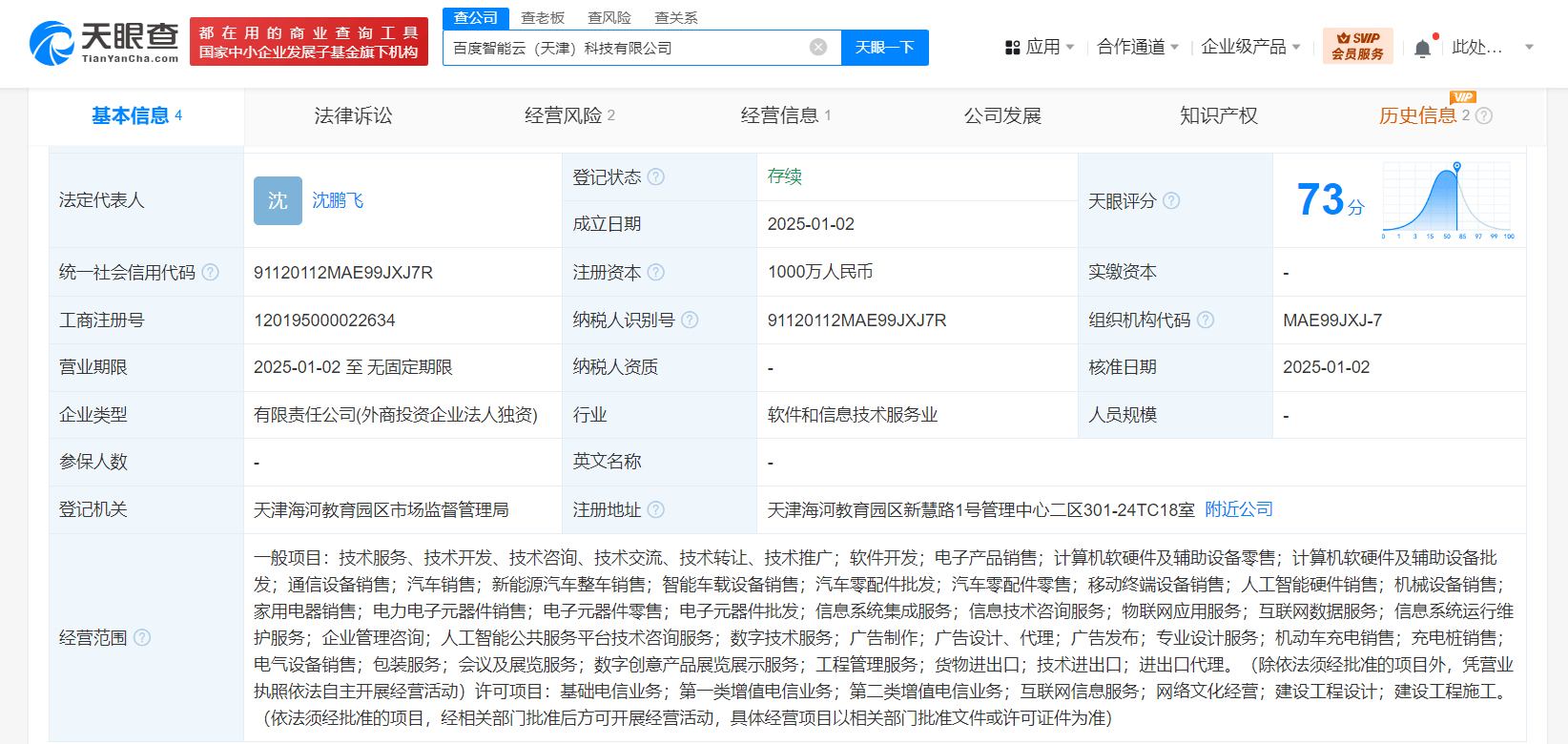Click the 附近公司 link
This screenshot has height=744, width=1568.
[1239, 509]
